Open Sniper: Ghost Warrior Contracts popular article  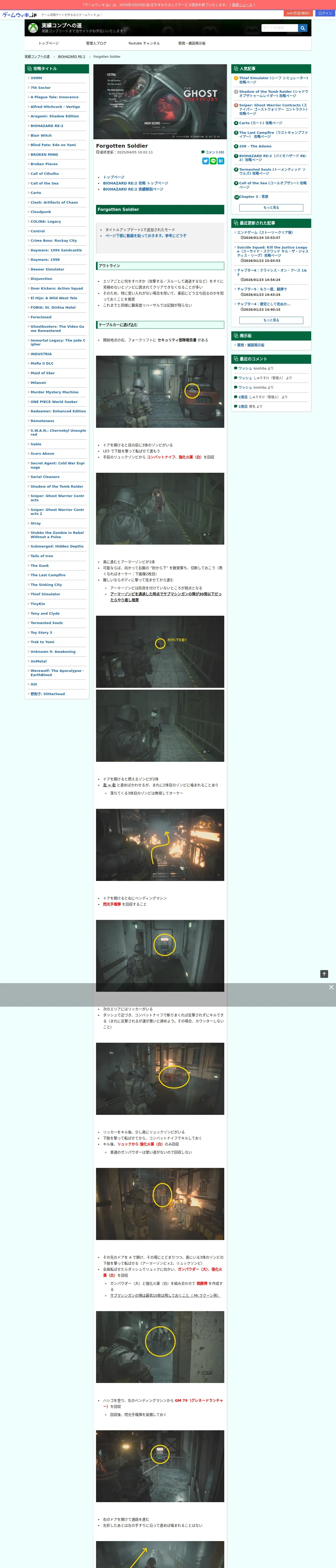pos(273,109)
